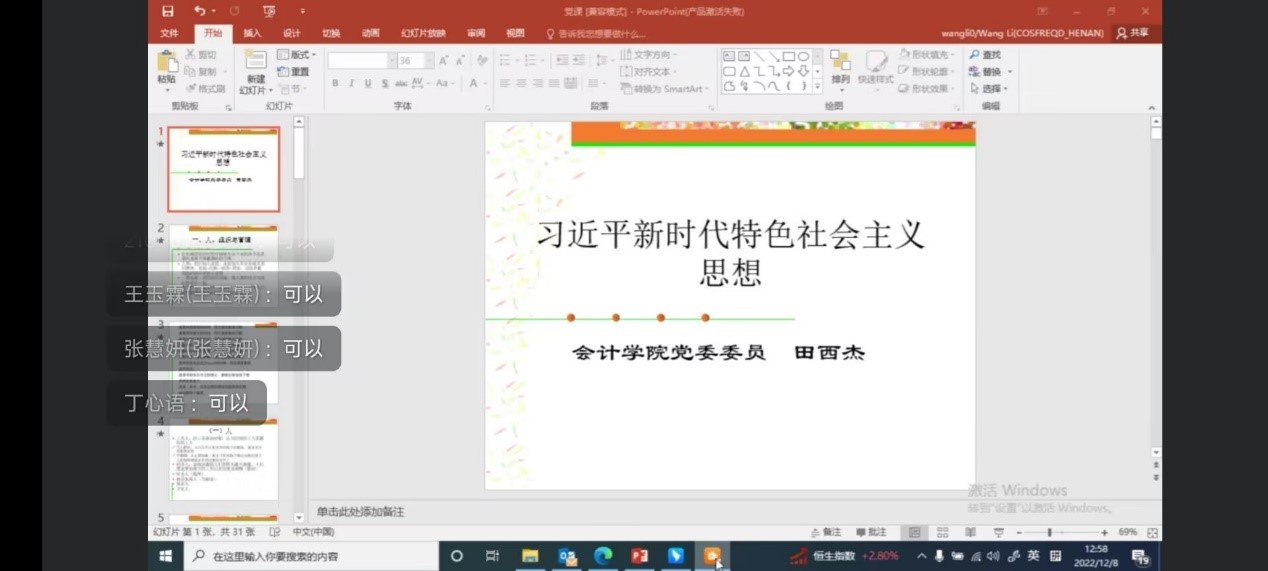Toggle Underline formatting button

[368, 84]
